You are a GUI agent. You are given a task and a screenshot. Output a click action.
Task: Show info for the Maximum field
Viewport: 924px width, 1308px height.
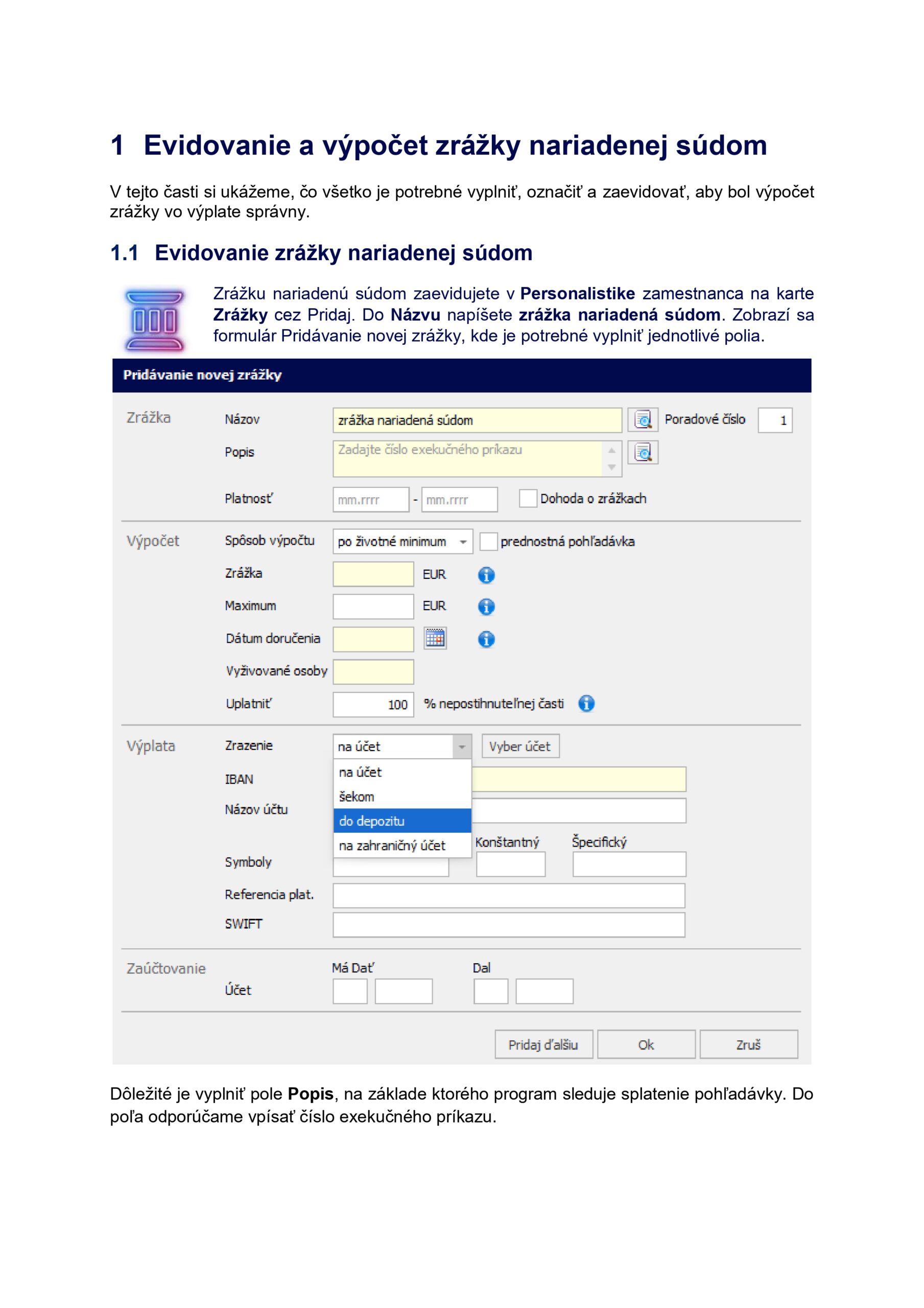click(x=485, y=606)
